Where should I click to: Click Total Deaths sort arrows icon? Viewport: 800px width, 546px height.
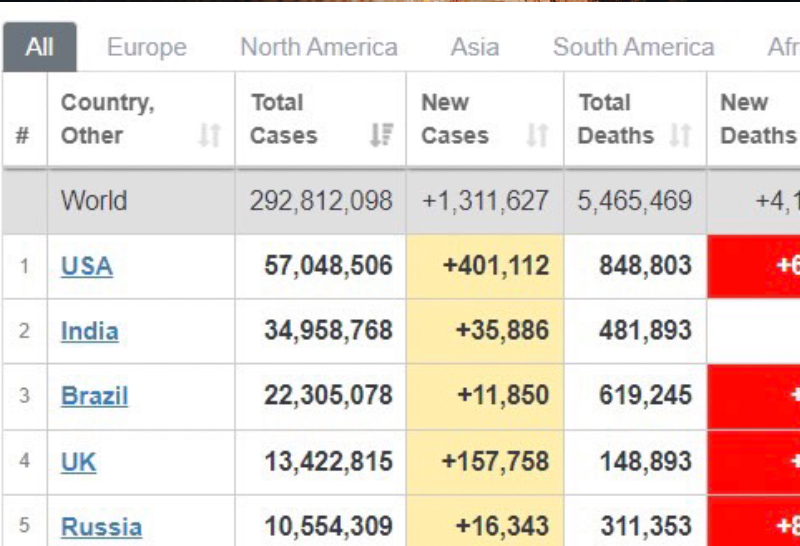click(681, 135)
